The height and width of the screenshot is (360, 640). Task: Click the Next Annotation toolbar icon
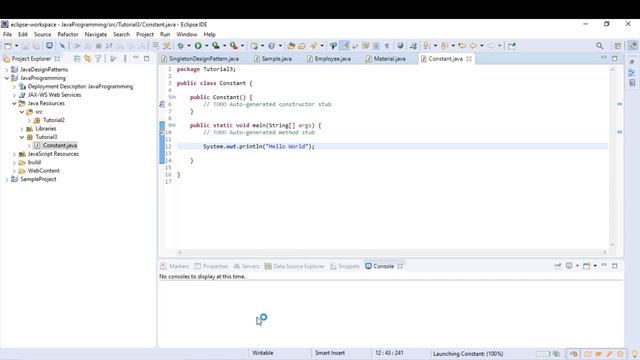427,46
